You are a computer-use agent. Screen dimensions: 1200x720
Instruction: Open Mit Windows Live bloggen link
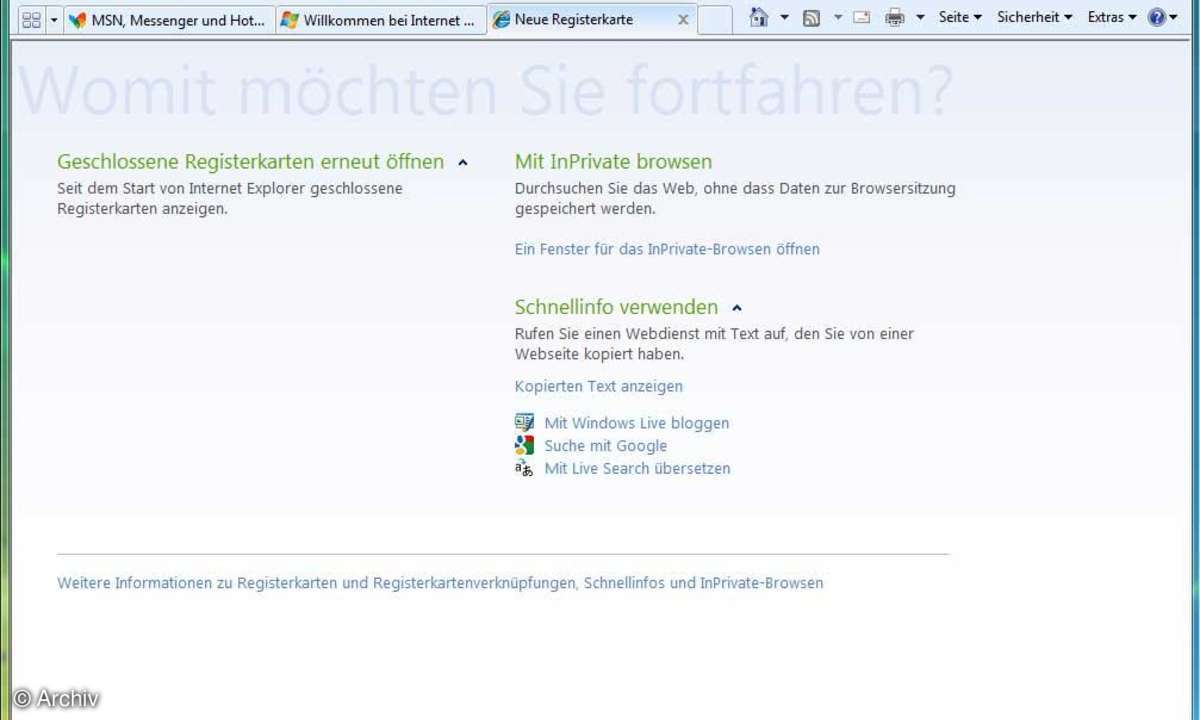pyautogui.click(x=637, y=423)
